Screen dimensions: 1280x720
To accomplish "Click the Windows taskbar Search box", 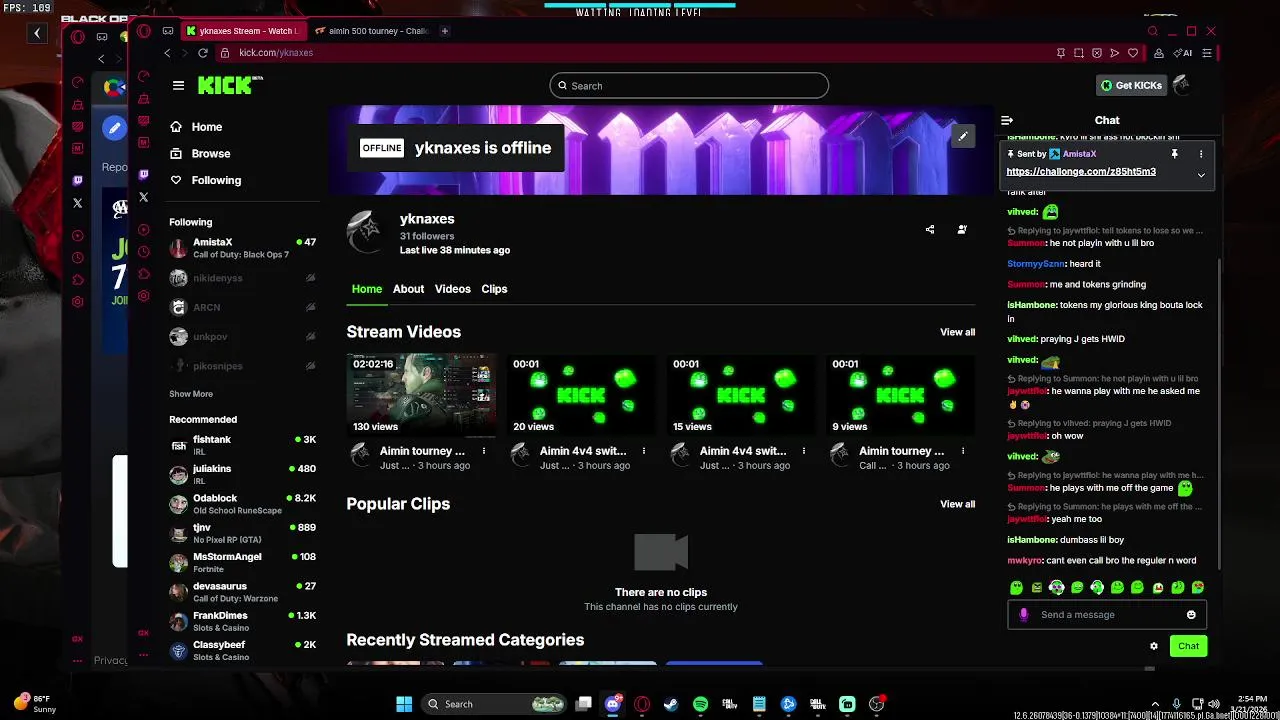I will coord(494,704).
